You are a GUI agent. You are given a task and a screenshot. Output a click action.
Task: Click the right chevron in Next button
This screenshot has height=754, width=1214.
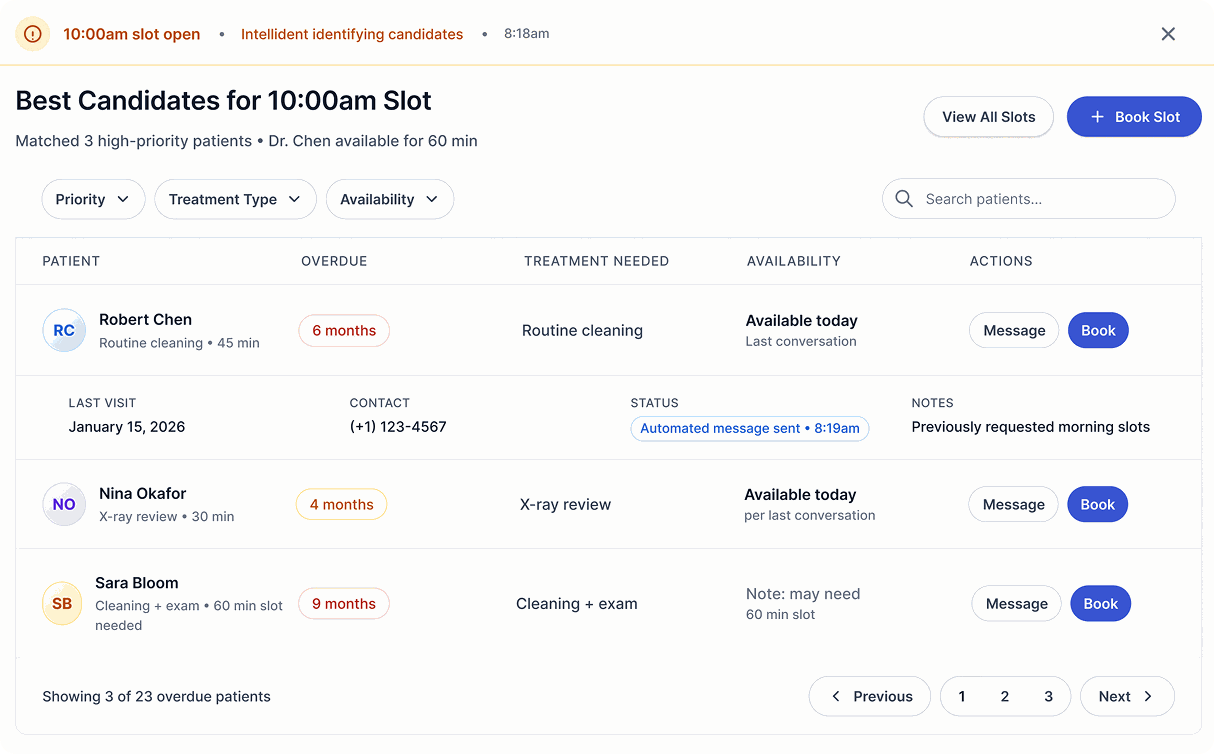pos(1148,697)
